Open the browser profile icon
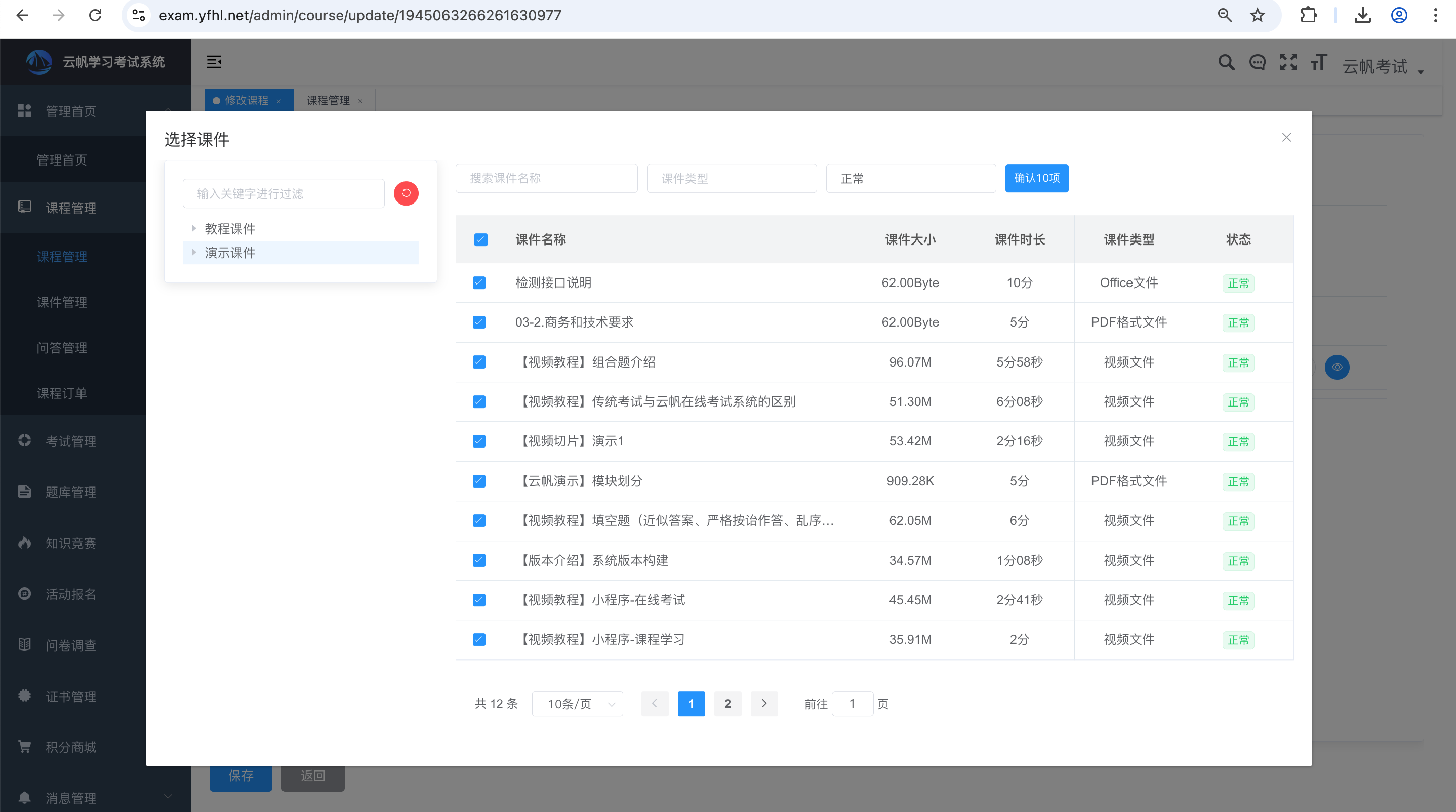The height and width of the screenshot is (812, 1456). (x=1399, y=15)
